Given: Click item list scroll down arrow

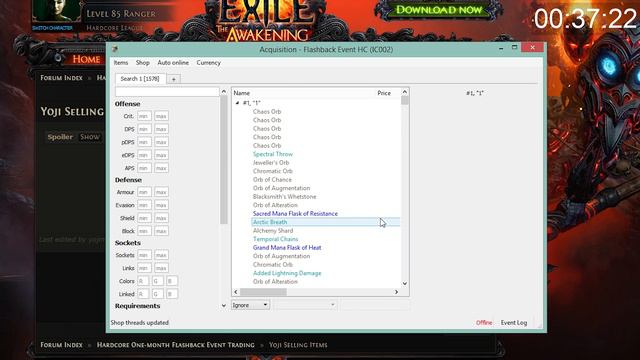Looking at the screenshot, I should [404, 283].
